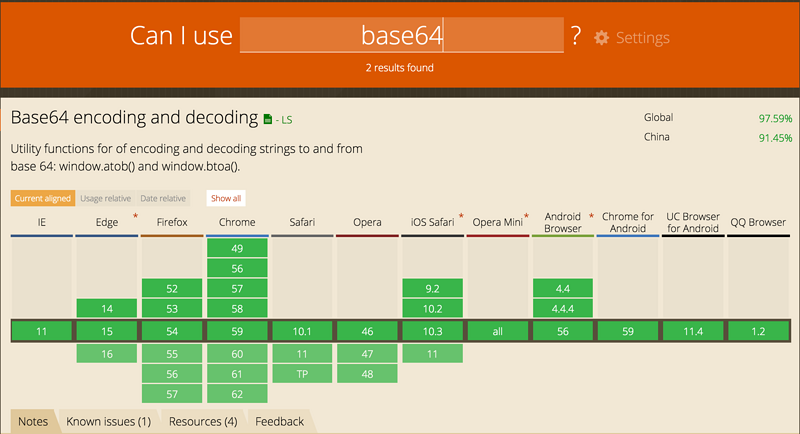Click the Firefox 52 support cell
800x434 pixels.
(x=172, y=289)
